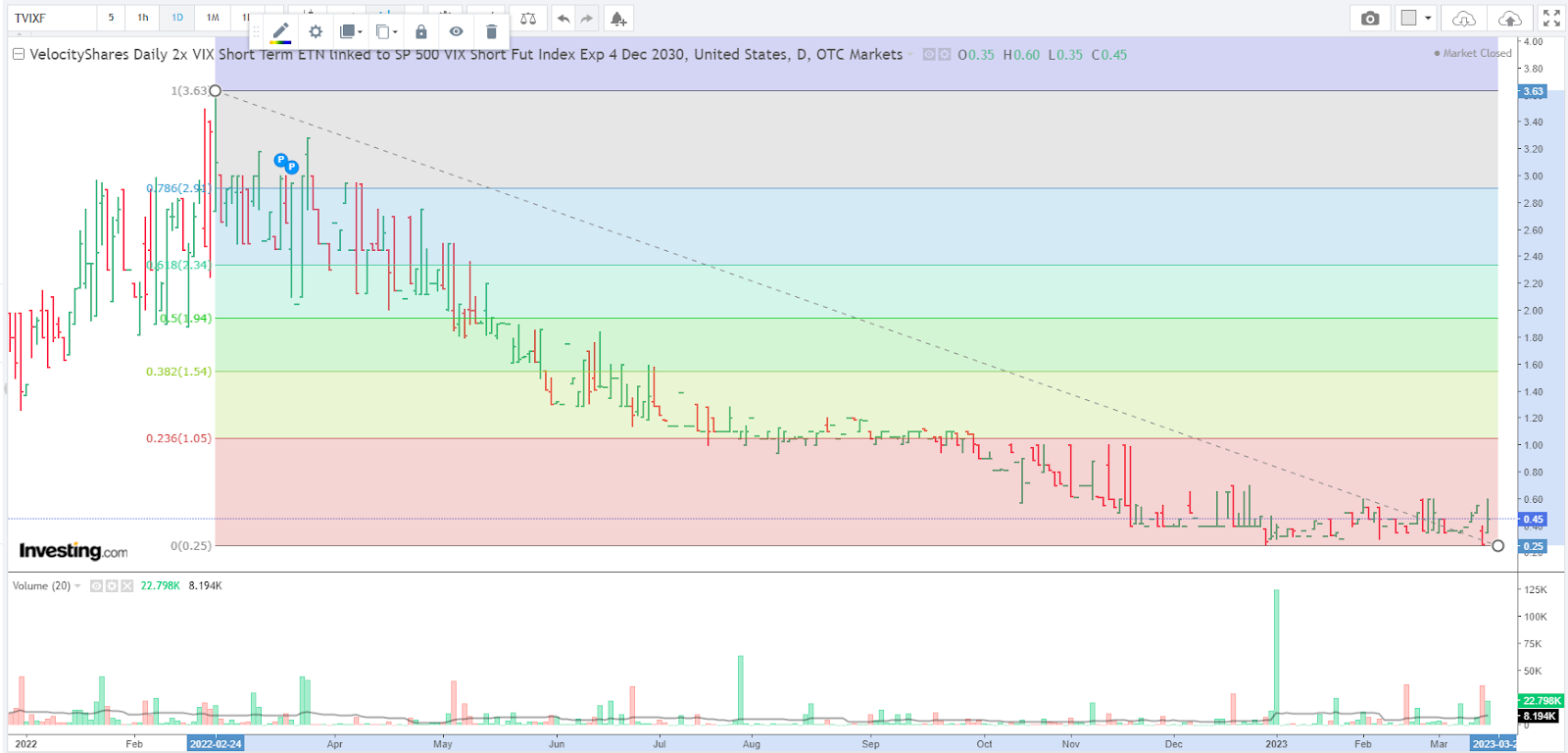Screen dimensions: 1568x753
Task: Click the TVIXF symbol input field
Action: pyautogui.click(x=53, y=18)
